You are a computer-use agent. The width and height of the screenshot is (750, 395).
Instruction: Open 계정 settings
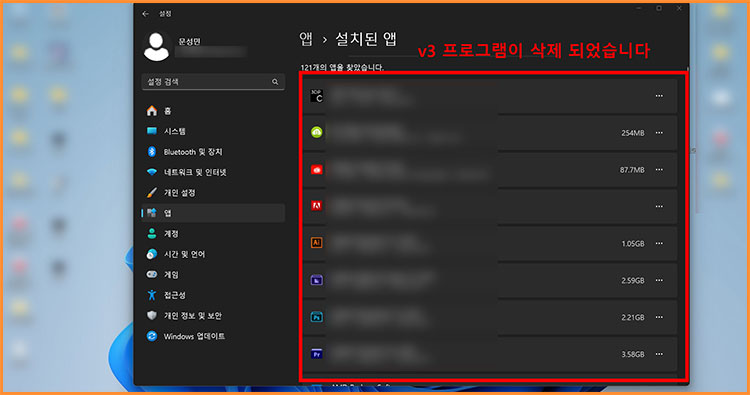click(x=213, y=234)
